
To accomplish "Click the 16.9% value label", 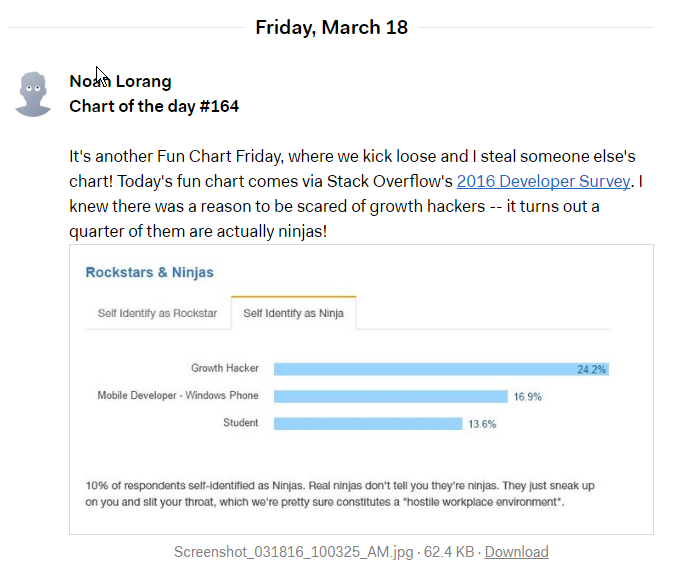I will tap(527, 397).
